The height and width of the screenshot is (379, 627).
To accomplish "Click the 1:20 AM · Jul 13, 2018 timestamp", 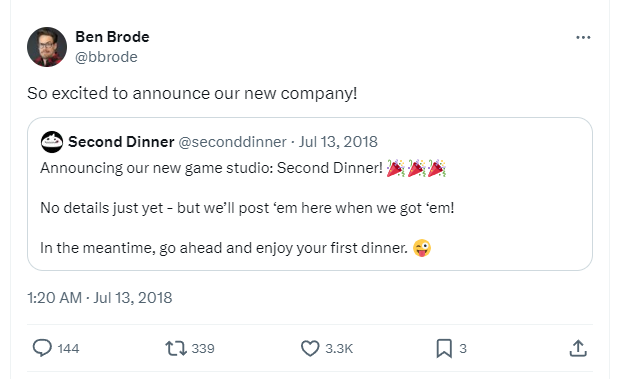I will click(x=100, y=298).
